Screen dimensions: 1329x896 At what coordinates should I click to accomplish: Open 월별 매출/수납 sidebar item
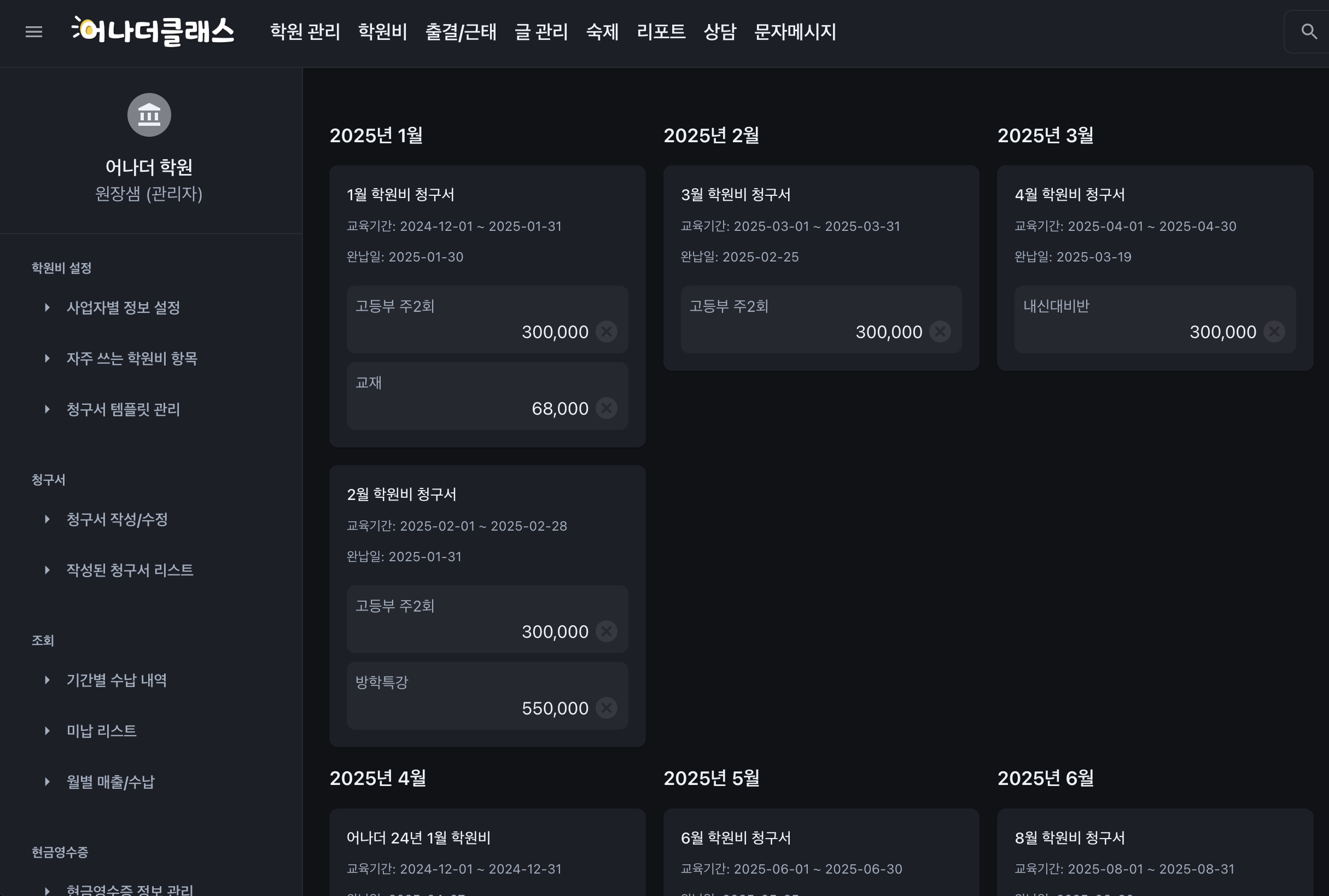(x=110, y=782)
